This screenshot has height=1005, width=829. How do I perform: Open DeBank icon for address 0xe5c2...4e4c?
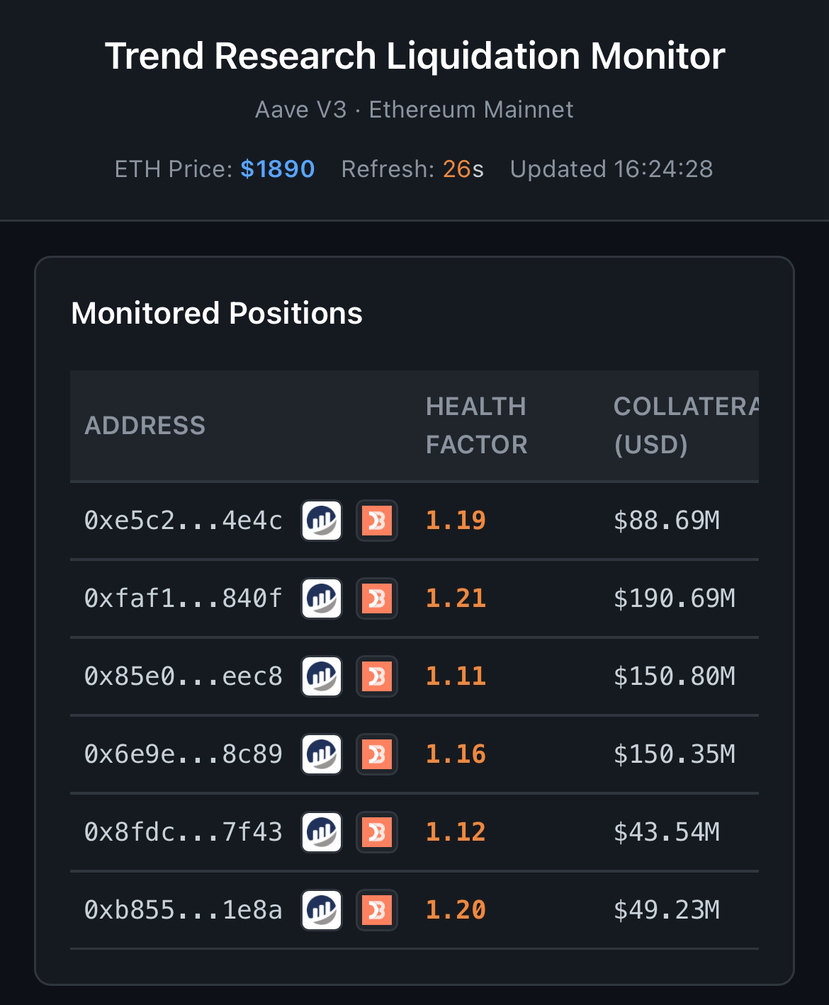(377, 521)
